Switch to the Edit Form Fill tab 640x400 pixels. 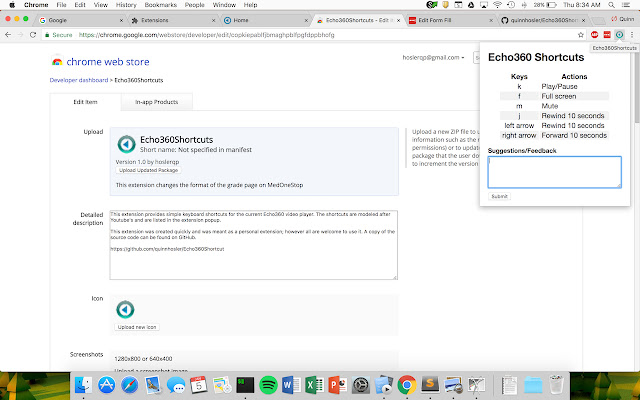450,20
